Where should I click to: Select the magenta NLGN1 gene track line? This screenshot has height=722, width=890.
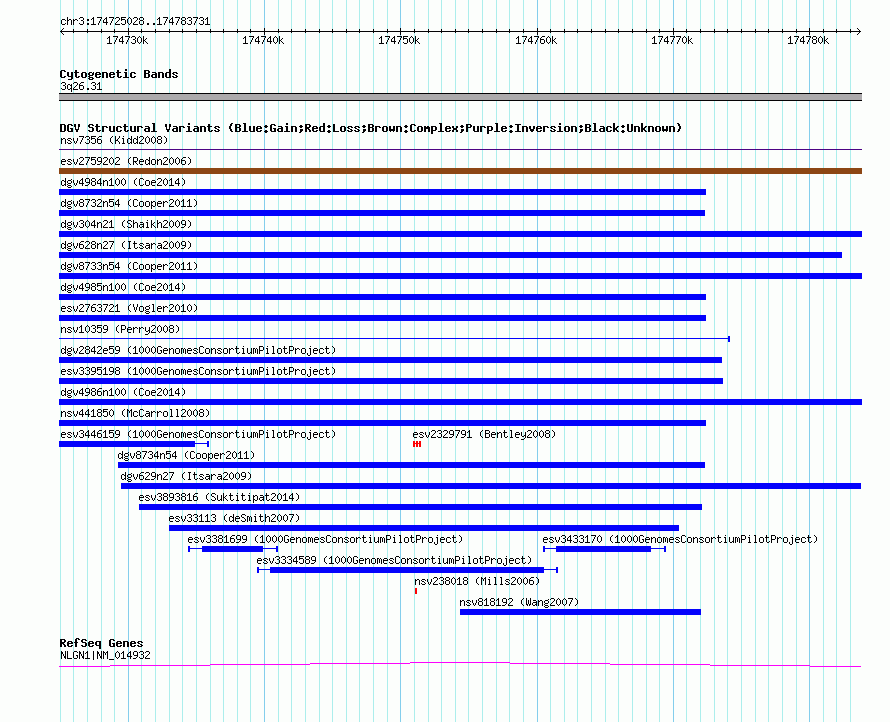coord(460,665)
